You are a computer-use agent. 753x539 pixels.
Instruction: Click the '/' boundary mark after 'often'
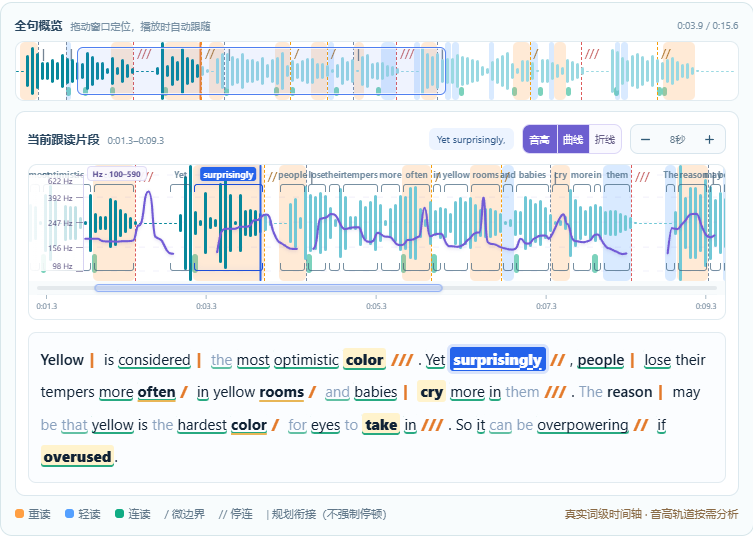[x=184, y=392]
